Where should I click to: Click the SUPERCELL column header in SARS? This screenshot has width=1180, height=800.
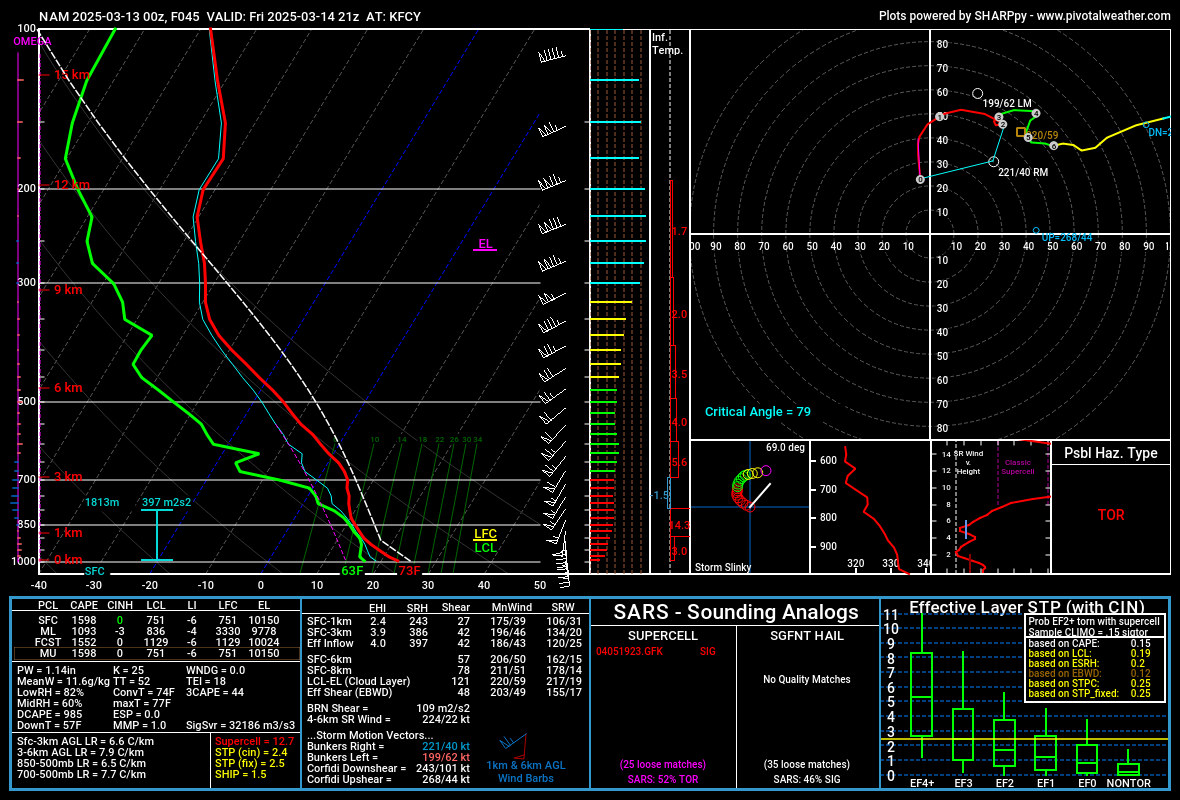(x=663, y=635)
